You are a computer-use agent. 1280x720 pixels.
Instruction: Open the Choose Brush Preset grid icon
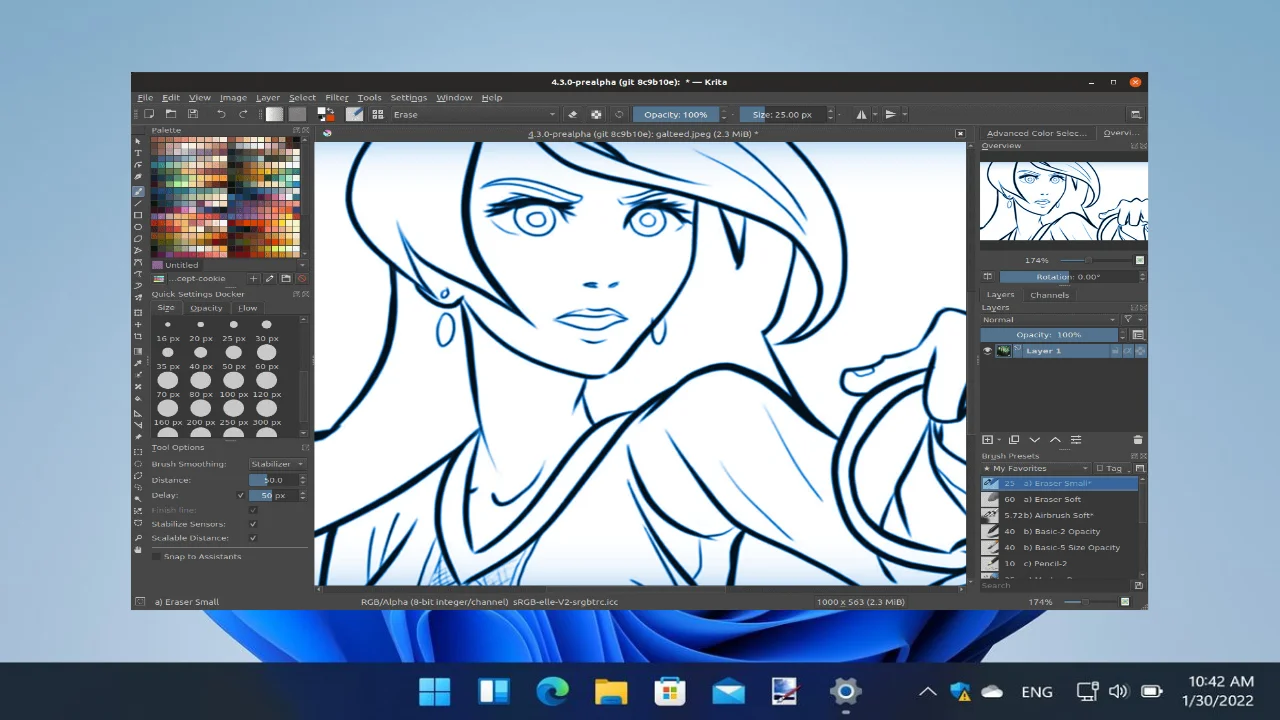(x=378, y=114)
